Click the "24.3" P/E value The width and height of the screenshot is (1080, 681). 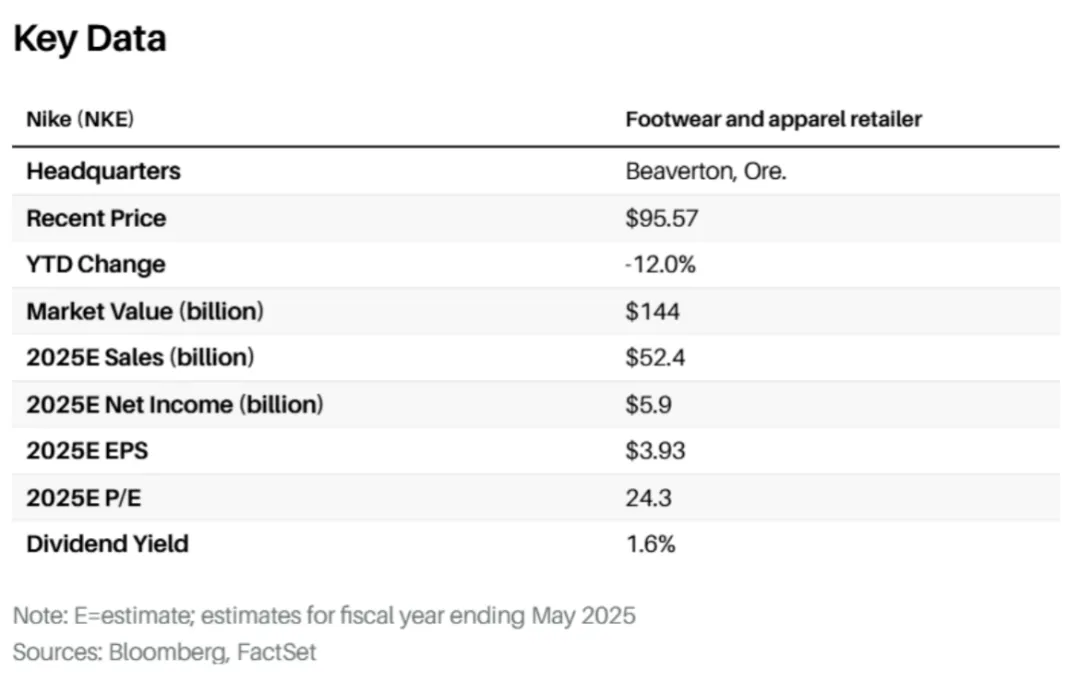click(648, 497)
